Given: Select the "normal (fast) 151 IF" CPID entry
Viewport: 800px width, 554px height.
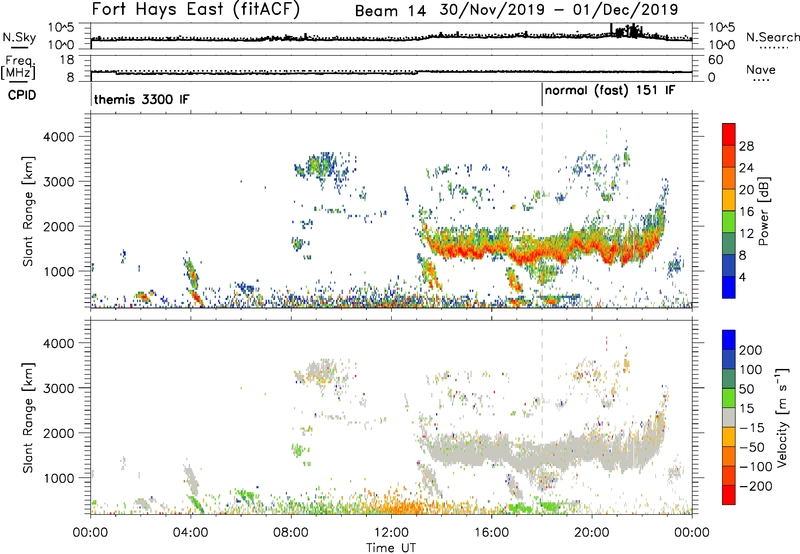Looking at the screenshot, I should coord(610,91).
